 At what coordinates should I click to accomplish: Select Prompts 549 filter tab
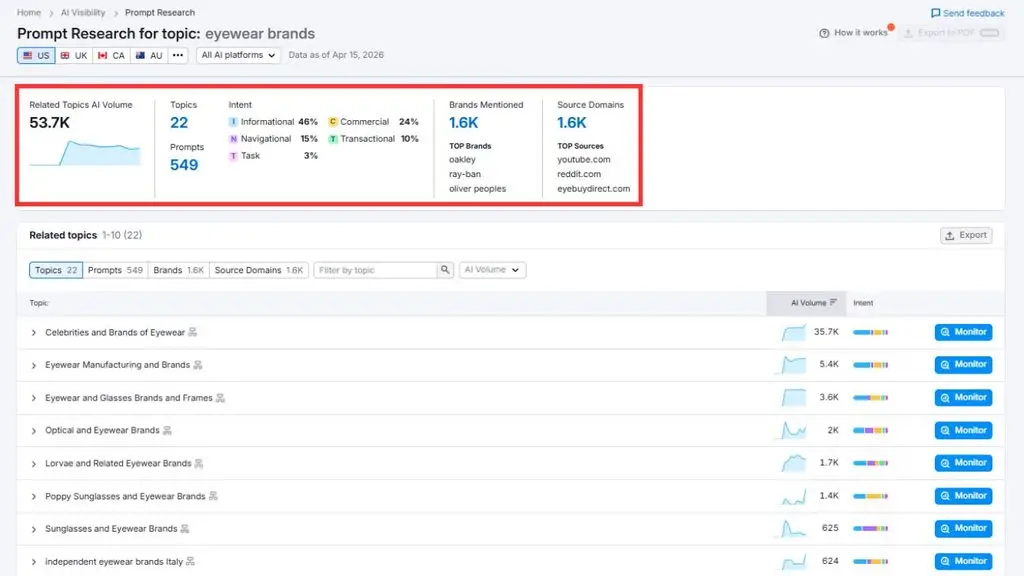click(x=115, y=270)
